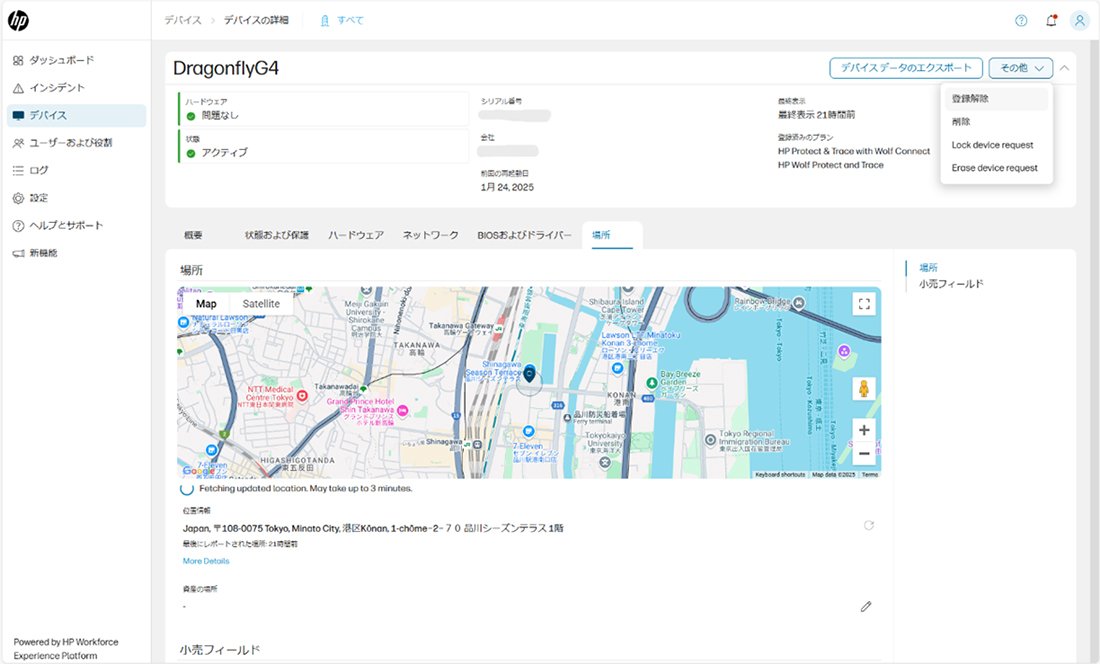1100x664 pixels.
Task: Click the Shinagawa Season Terrace address text
Action: tap(373, 528)
